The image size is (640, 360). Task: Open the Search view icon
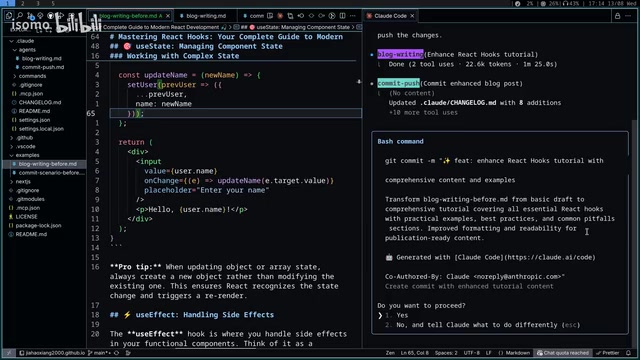point(20,16)
